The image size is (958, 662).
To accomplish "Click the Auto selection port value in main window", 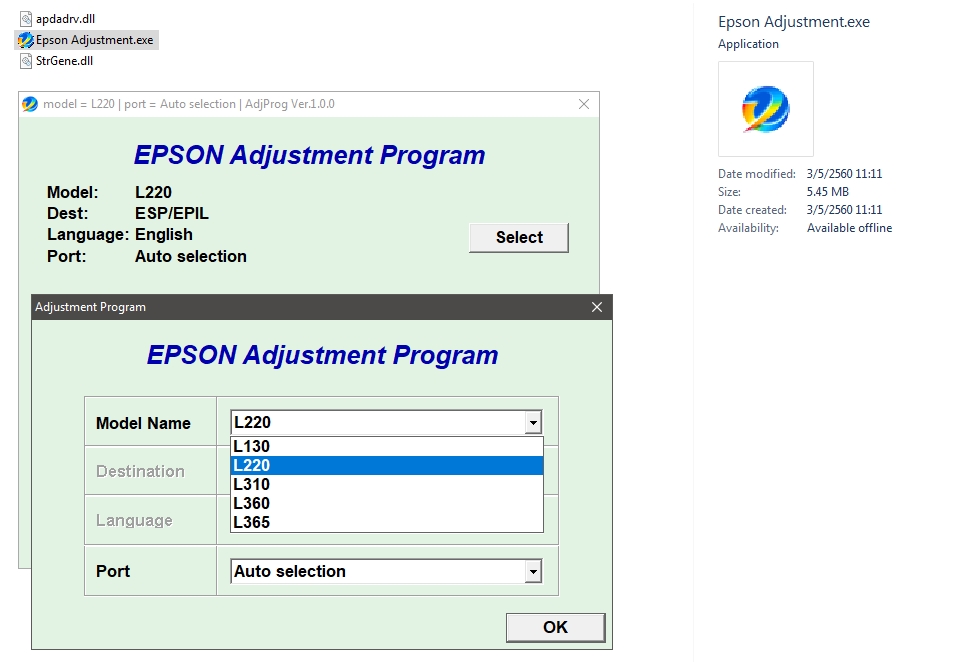I will (191, 256).
